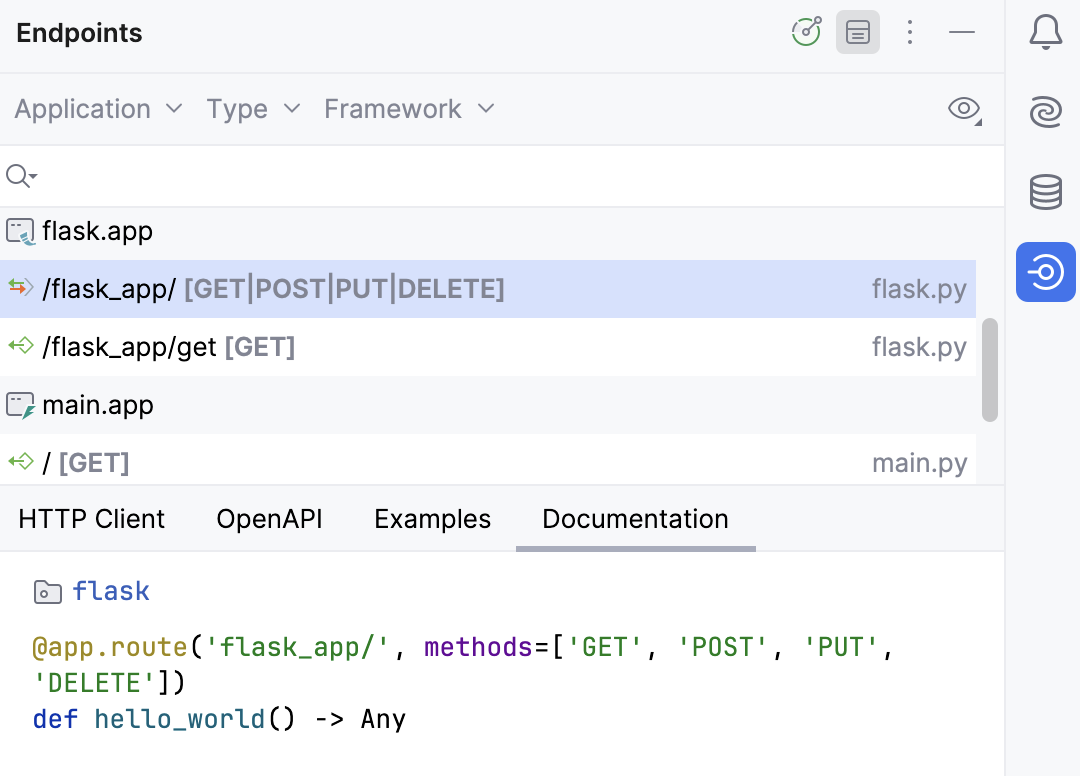Toggle the documentation preview panel button
This screenshot has width=1080, height=776.
857,32
